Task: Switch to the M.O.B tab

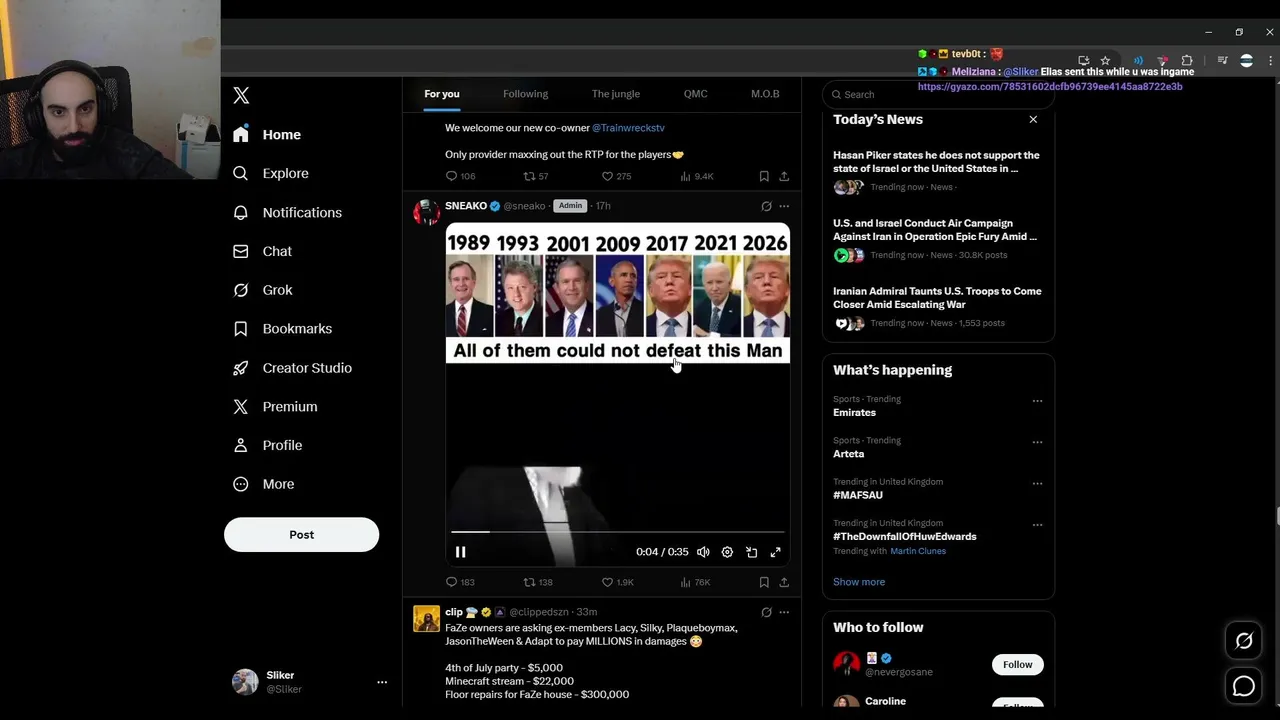Action: (765, 94)
